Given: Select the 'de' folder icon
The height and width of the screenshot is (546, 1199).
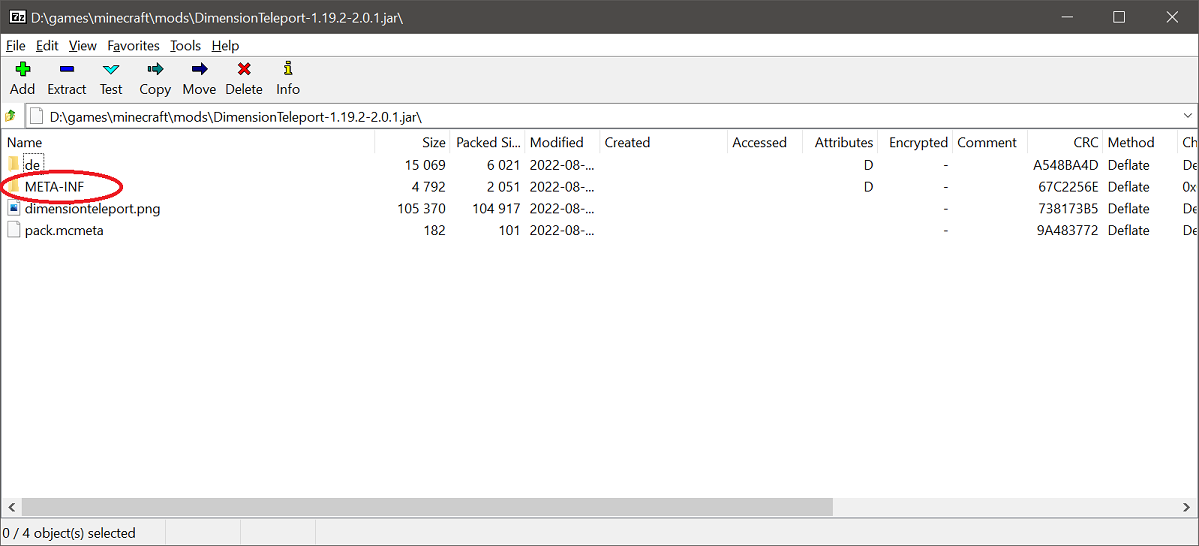Looking at the screenshot, I should [x=14, y=164].
